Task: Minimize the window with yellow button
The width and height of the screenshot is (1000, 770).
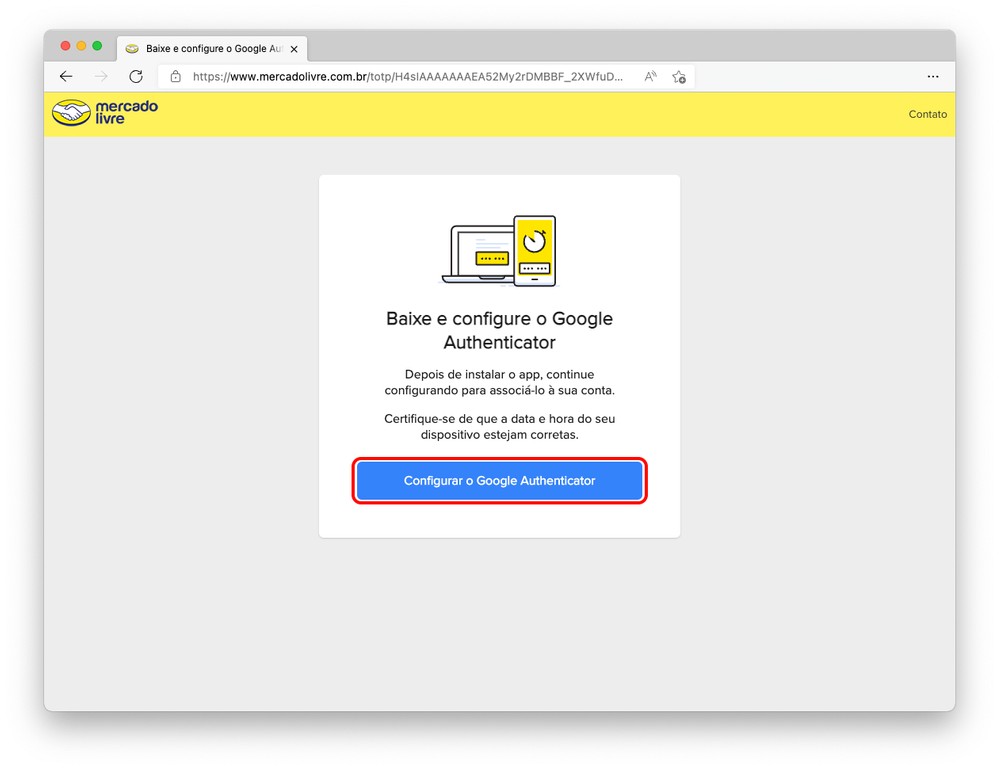Action: coord(81,46)
